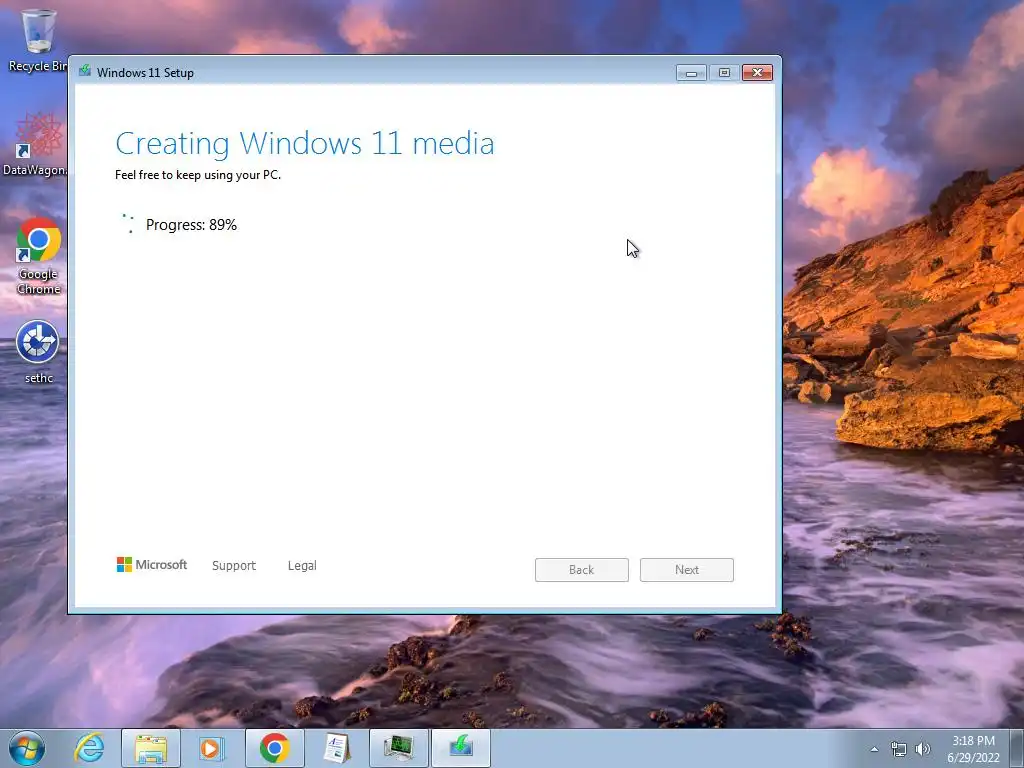Click the taskbar clock showing 3:18 PM

[973, 748]
